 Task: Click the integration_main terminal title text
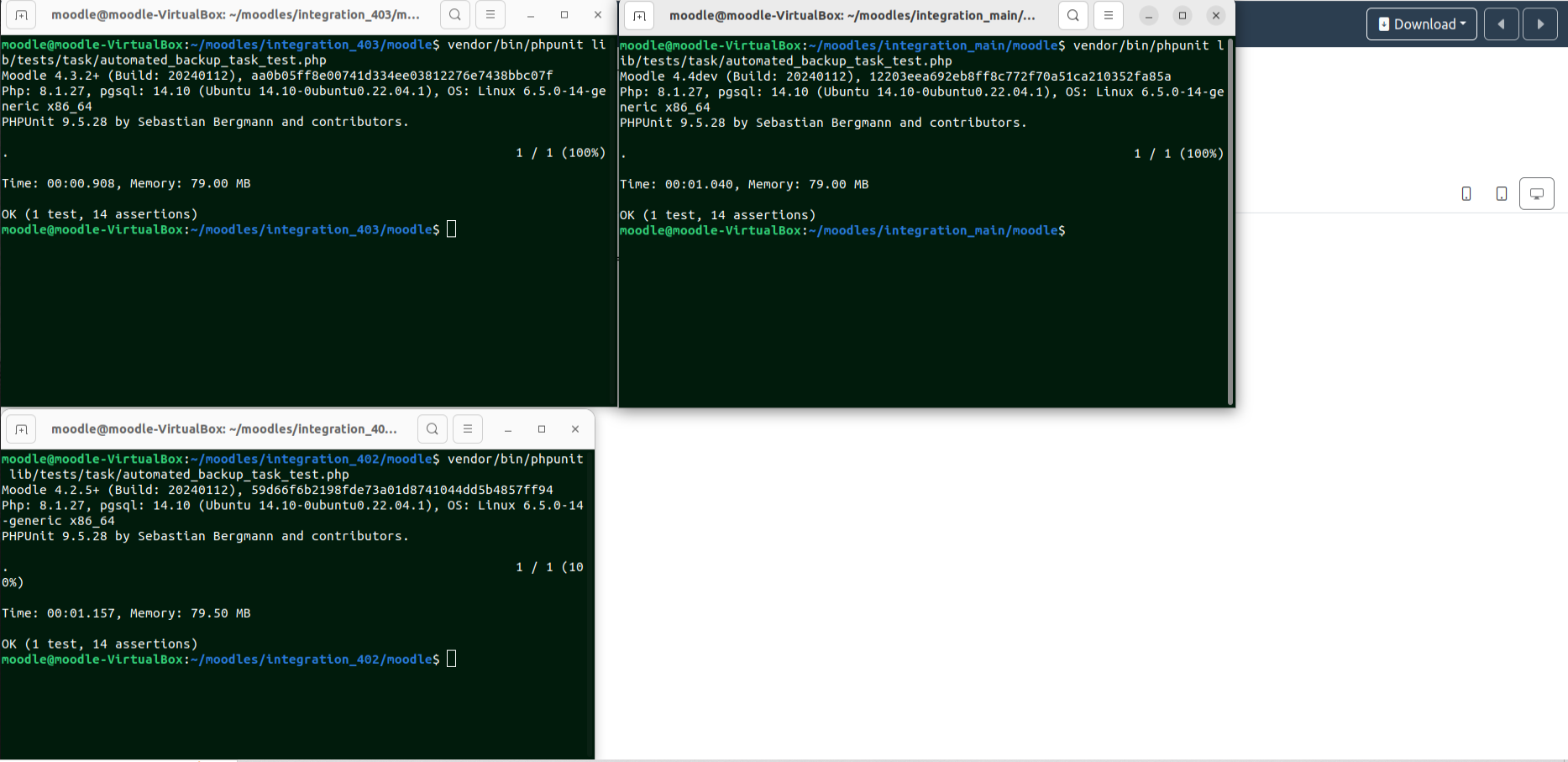pyautogui.click(x=852, y=16)
